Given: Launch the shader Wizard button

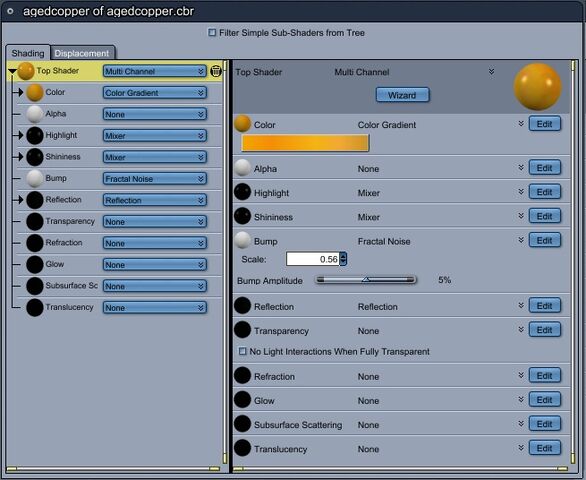Looking at the screenshot, I should pyautogui.click(x=402, y=95).
